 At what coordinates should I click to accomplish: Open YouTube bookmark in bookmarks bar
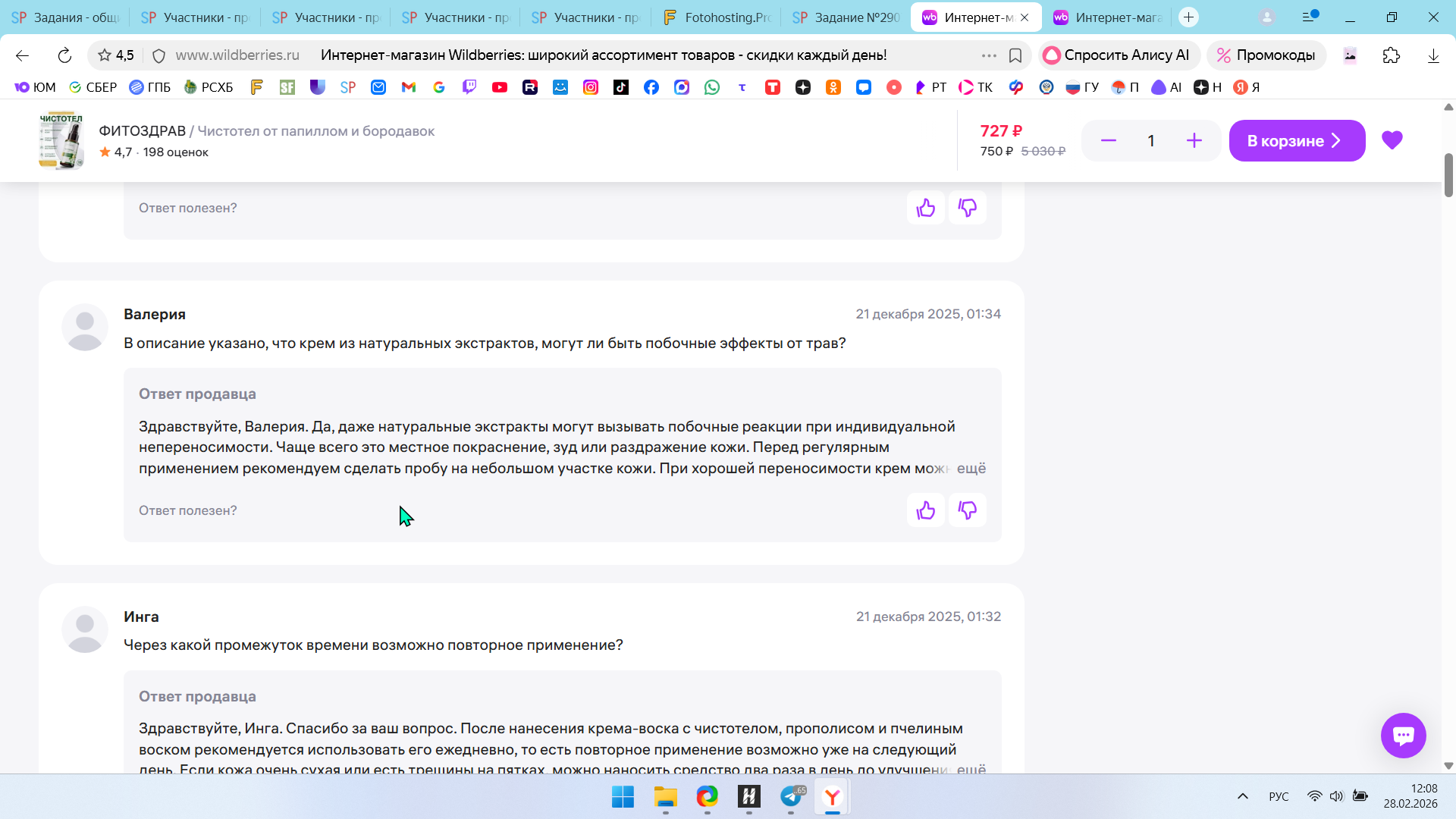tap(499, 87)
